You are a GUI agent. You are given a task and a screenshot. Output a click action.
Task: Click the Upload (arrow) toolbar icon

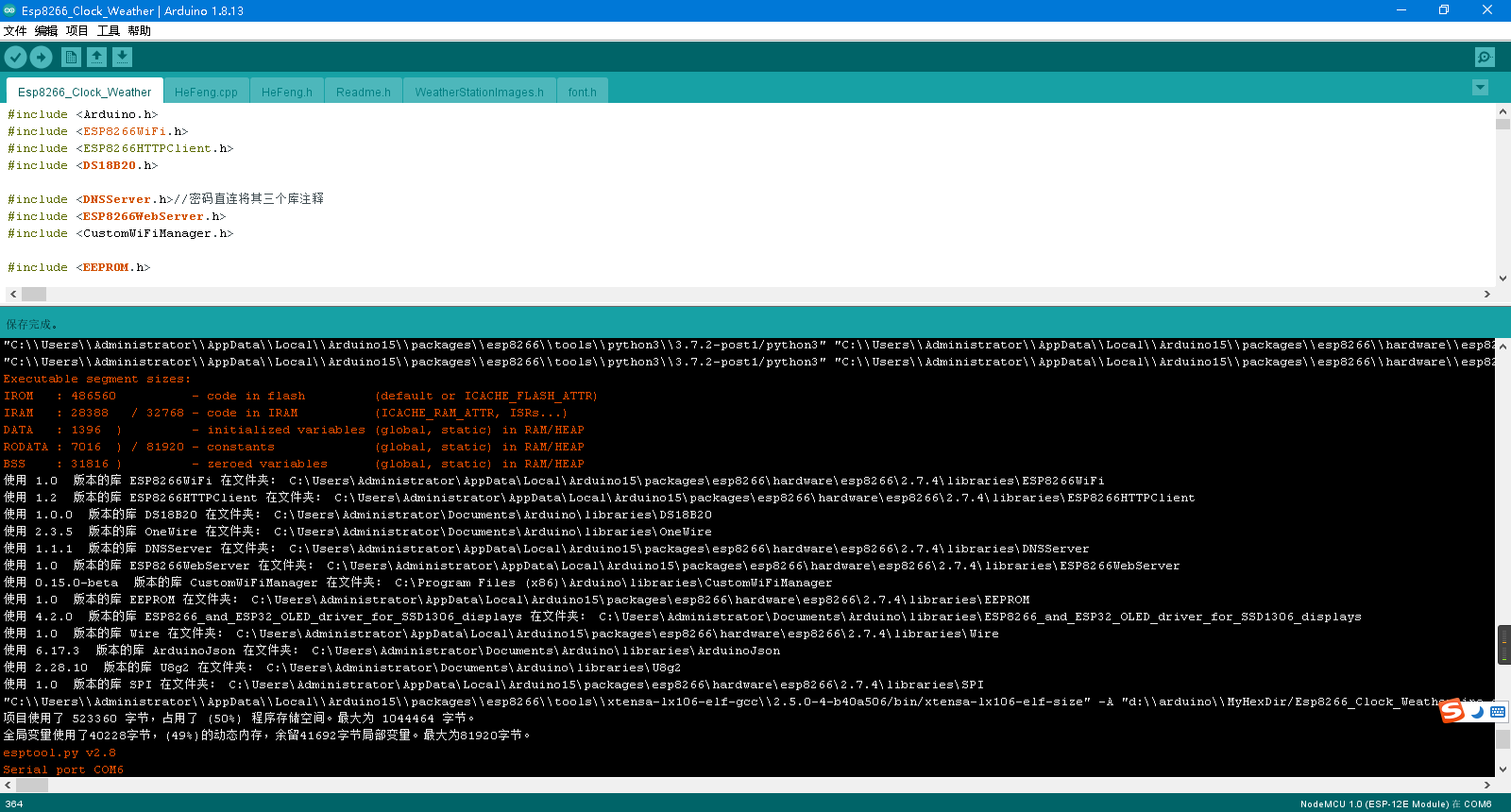42,58
